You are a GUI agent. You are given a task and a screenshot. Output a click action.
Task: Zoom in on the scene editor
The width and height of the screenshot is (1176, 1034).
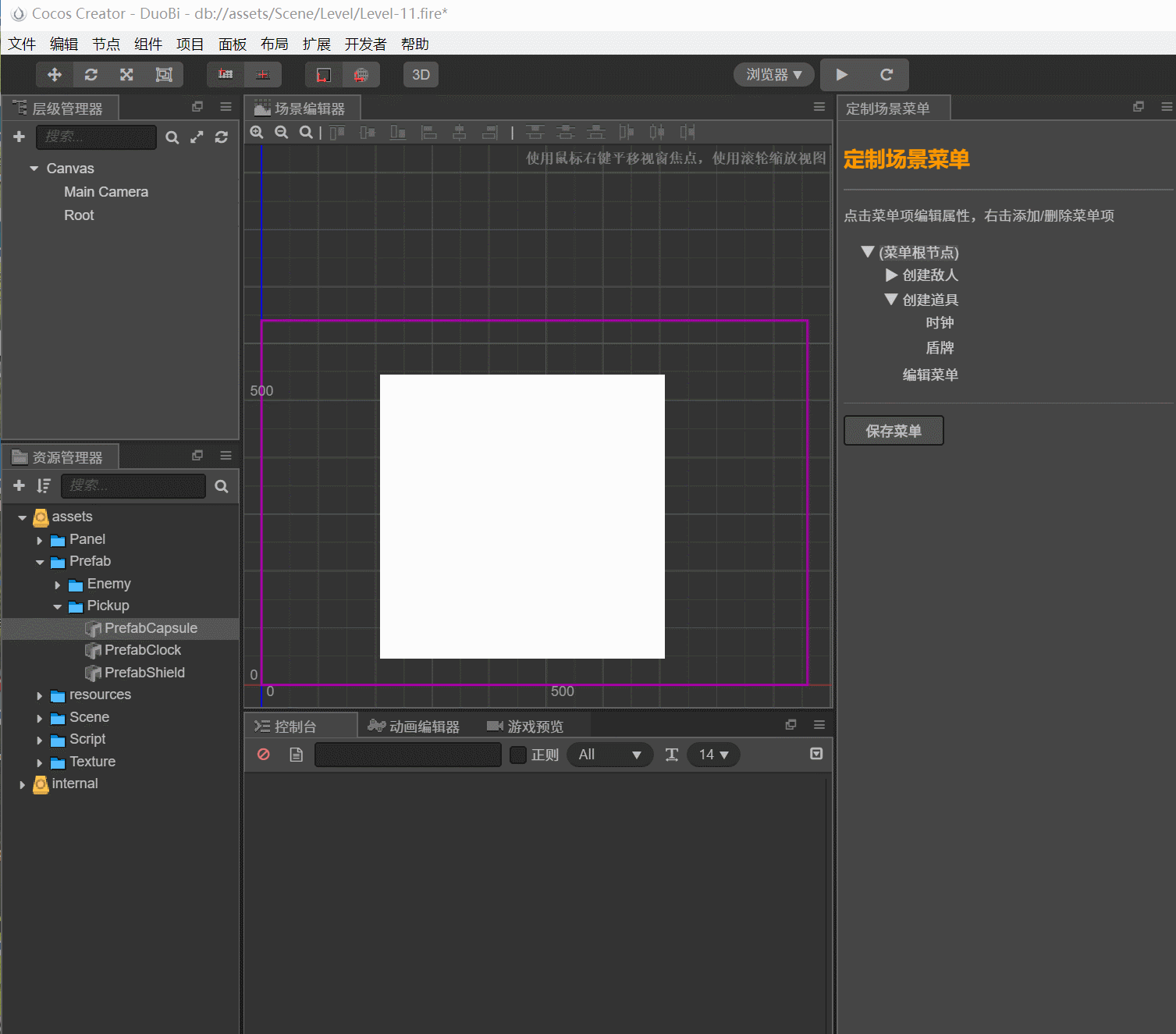(x=257, y=133)
